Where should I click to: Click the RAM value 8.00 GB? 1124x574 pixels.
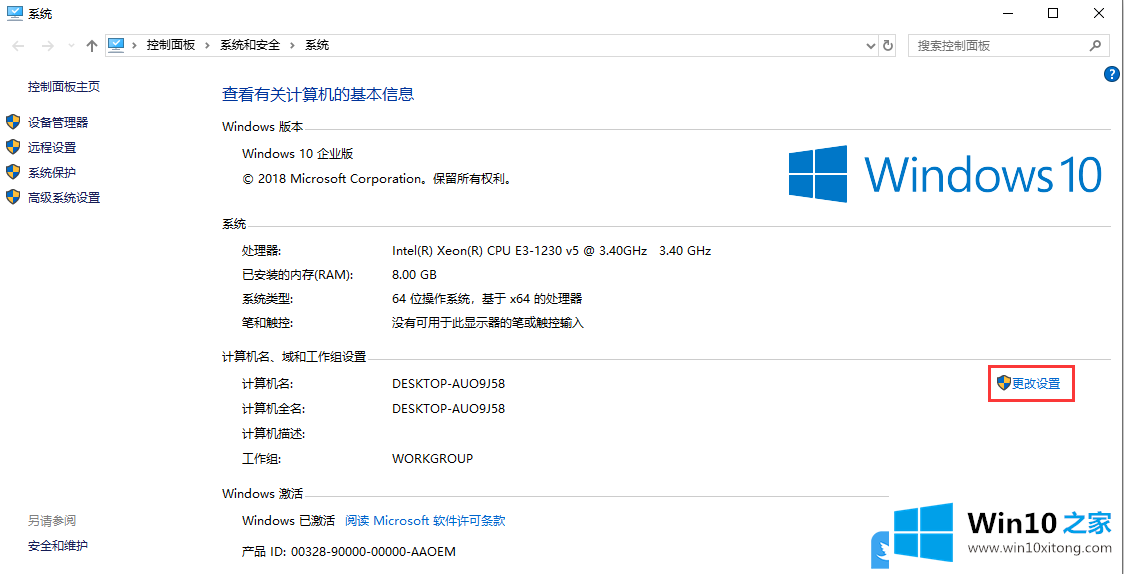pyautogui.click(x=414, y=275)
